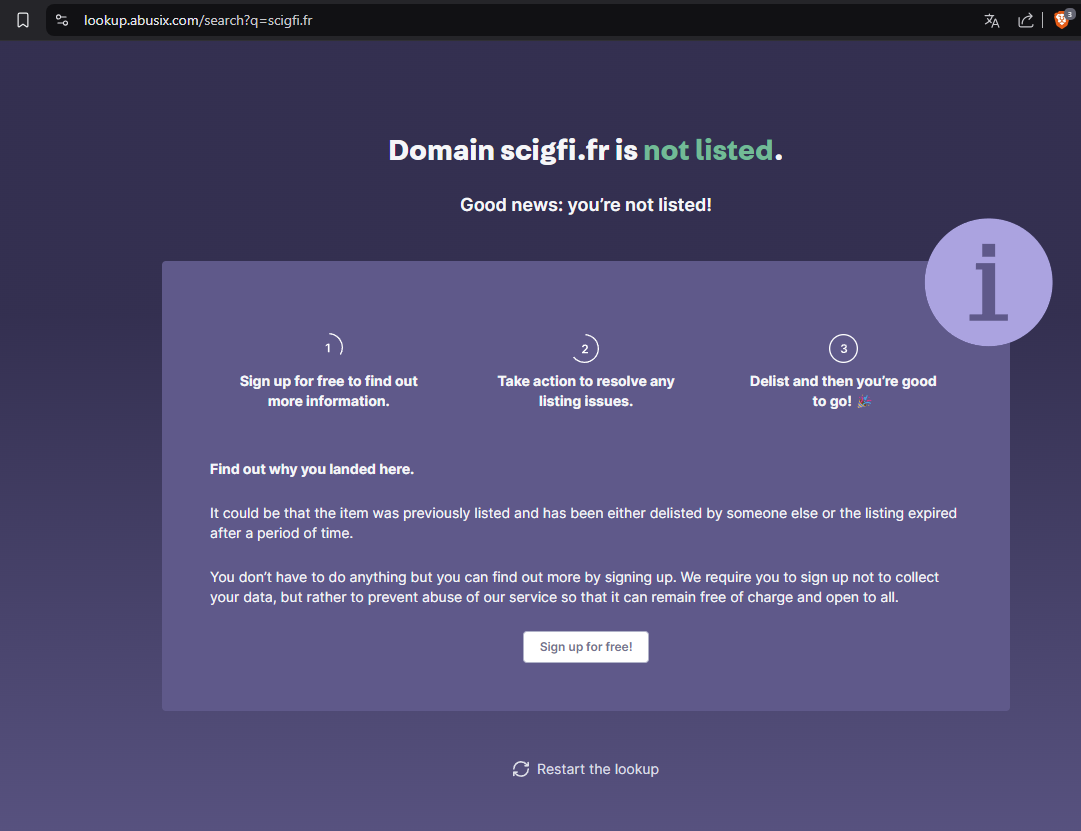Click the bookmark icon in browser toolbar
Viewport: 1081px width, 831px height.
[23, 20]
